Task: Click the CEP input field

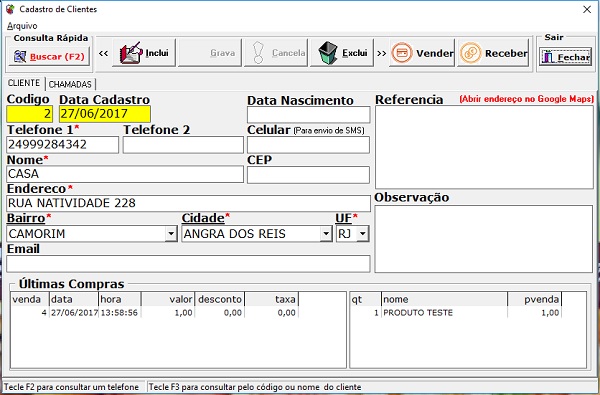Action: [308, 175]
